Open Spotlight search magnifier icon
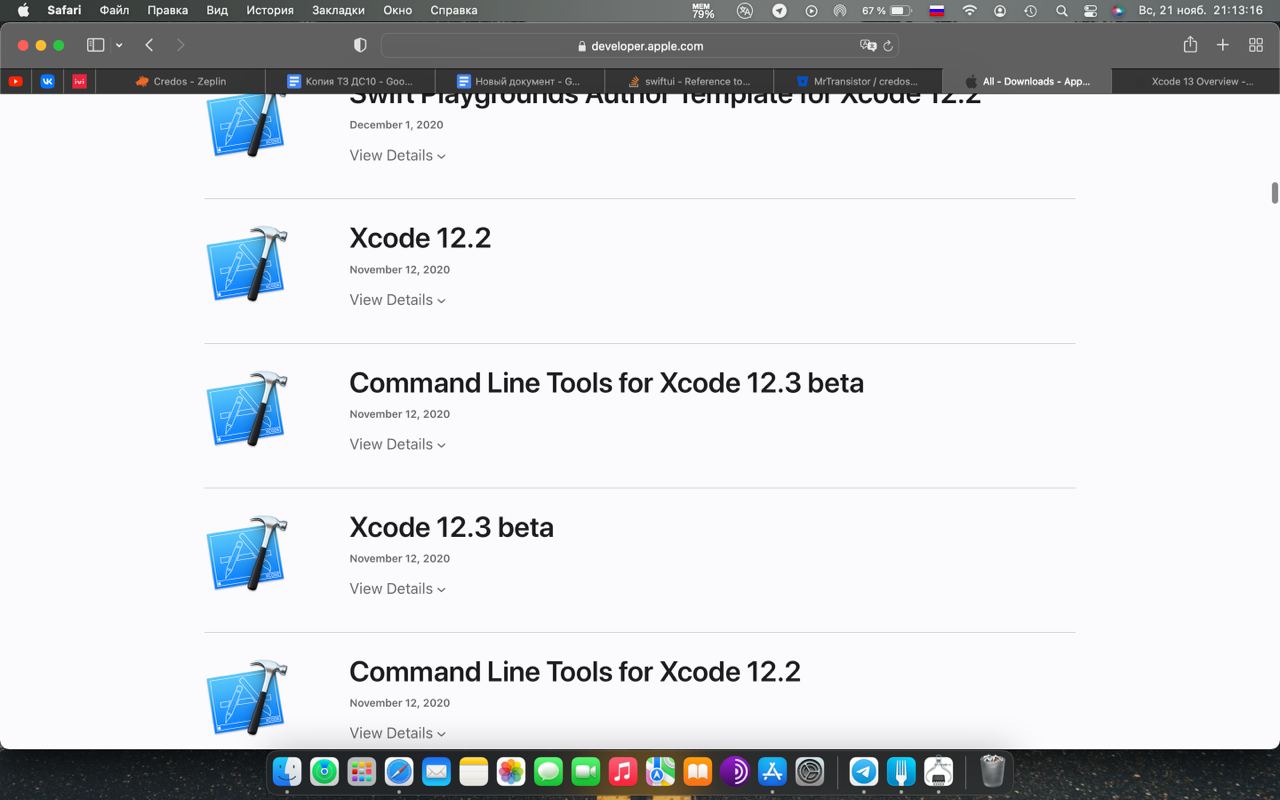The width and height of the screenshot is (1280, 800). point(1061,11)
